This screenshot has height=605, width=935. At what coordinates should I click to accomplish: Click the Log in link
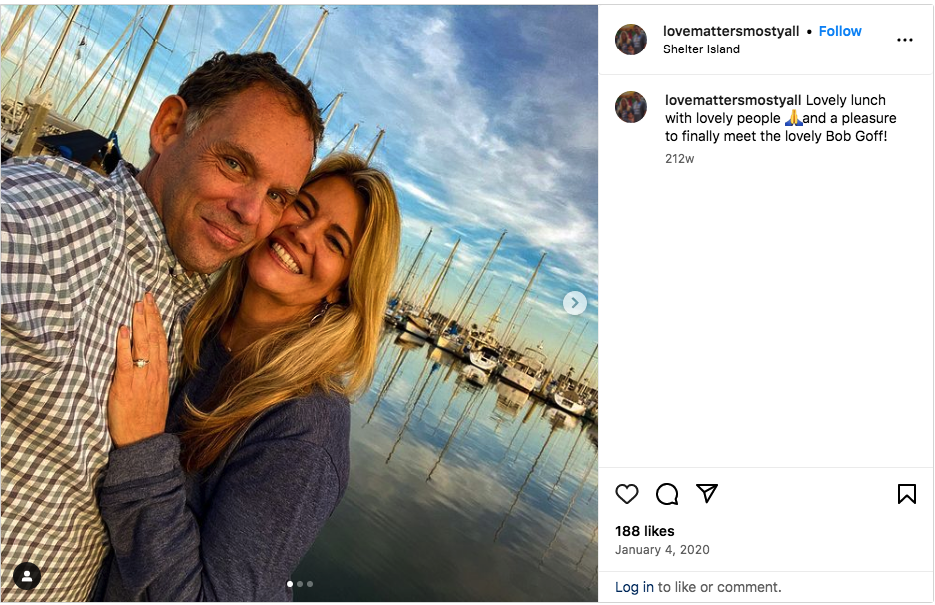[x=634, y=587]
